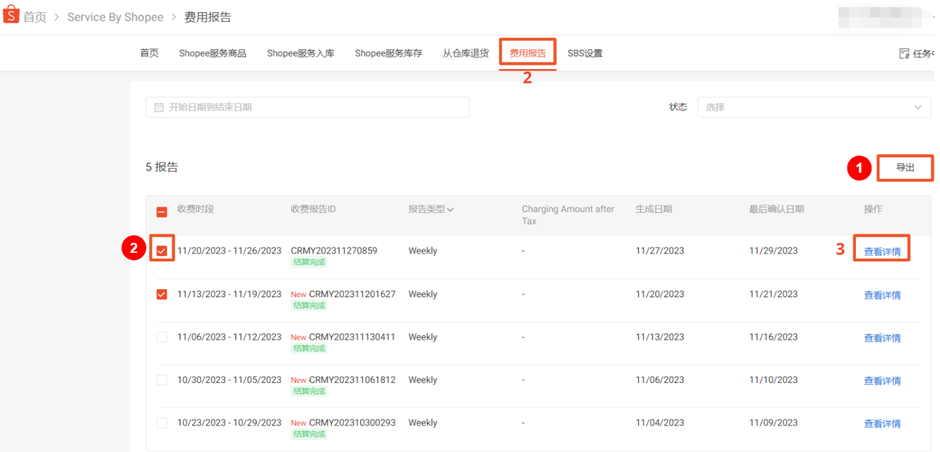Click last confirmed date 11/29/2023
The height and width of the screenshot is (452, 940).
[773, 251]
